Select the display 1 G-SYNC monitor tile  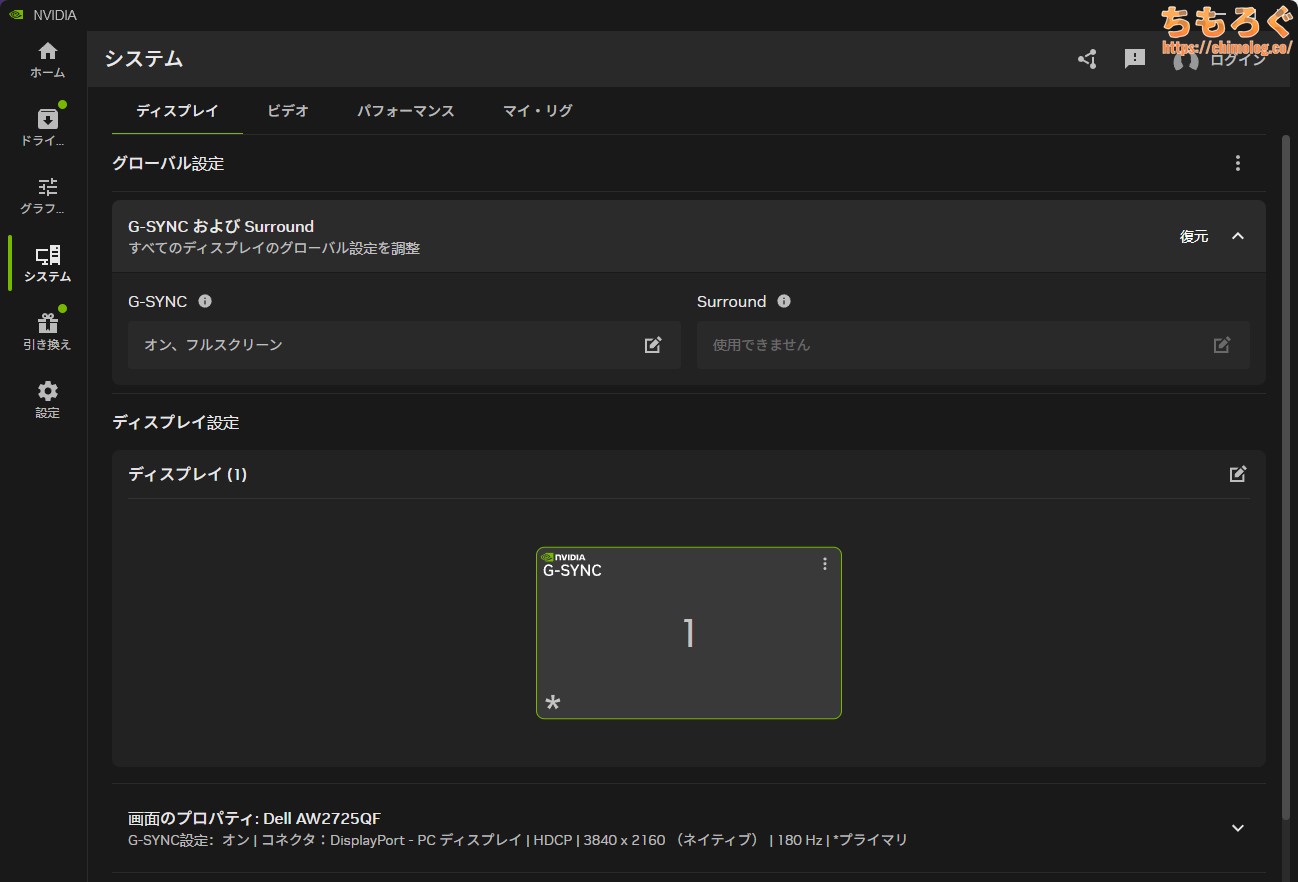click(688, 633)
